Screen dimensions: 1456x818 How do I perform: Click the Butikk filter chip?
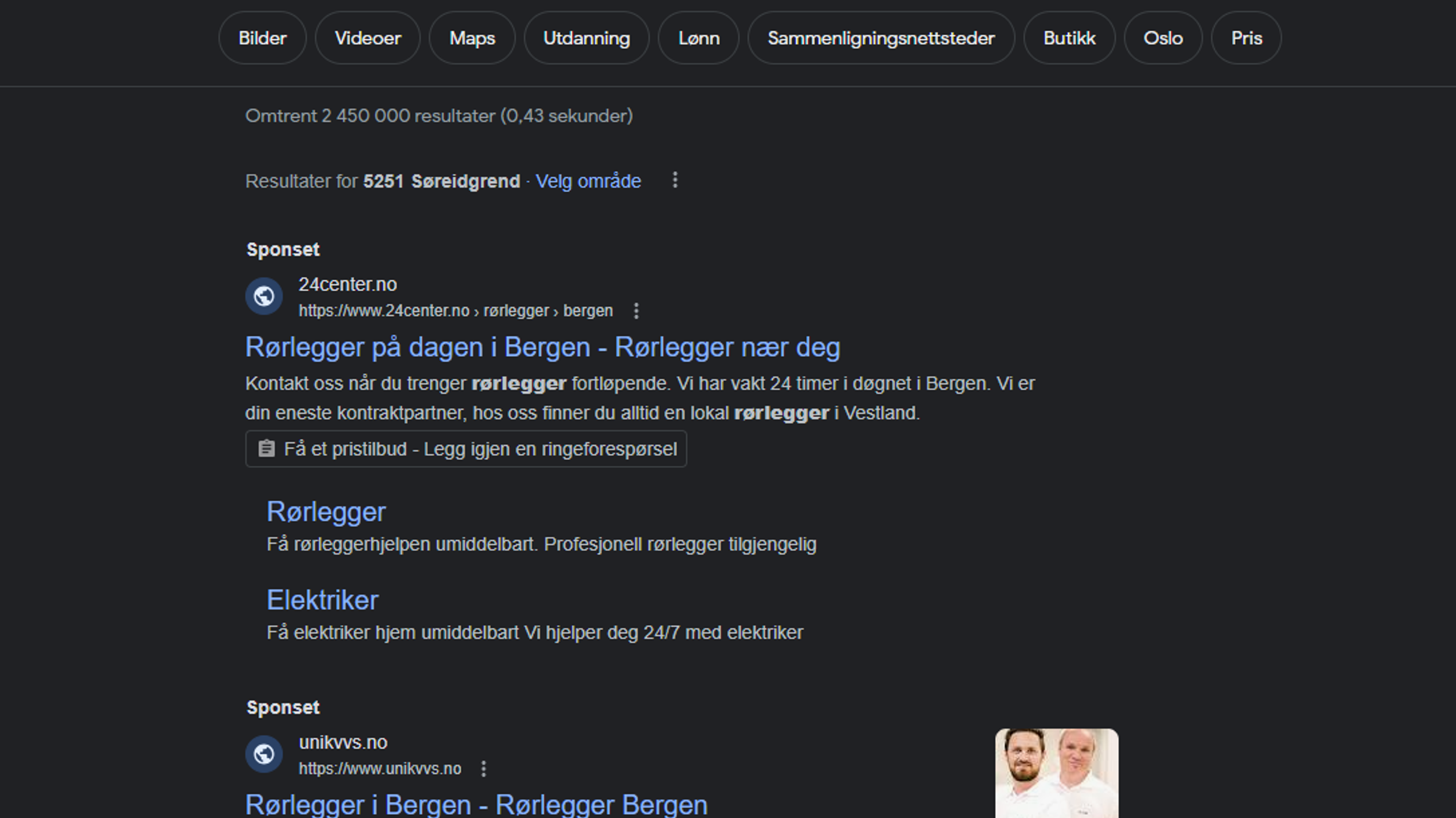point(1069,38)
